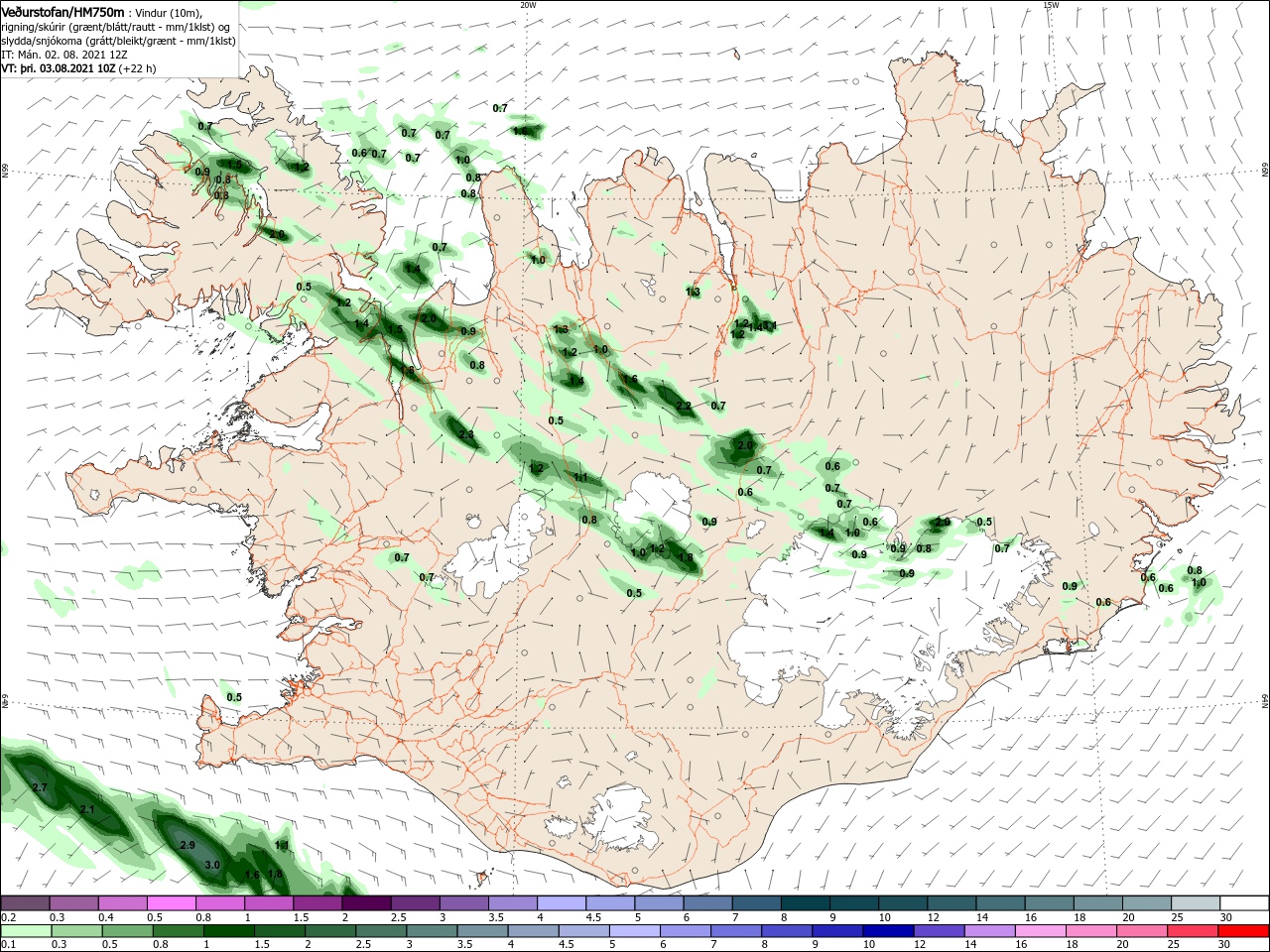Click the '20W' longitude label at the top
This screenshot has height=952, width=1270.
coord(528,5)
